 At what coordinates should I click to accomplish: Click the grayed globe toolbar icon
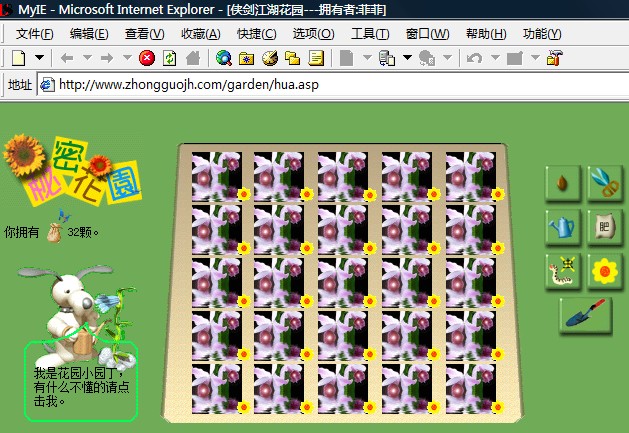427,58
